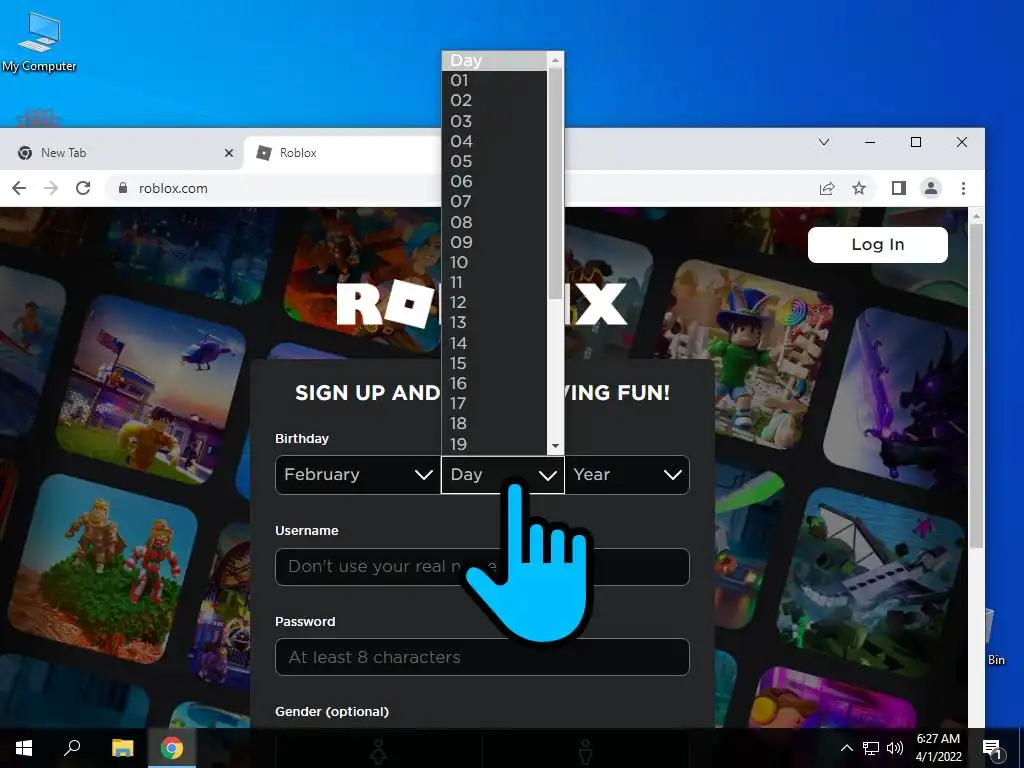1024x768 pixels.
Task: Pick 14 from the day list
Action: click(x=494, y=343)
